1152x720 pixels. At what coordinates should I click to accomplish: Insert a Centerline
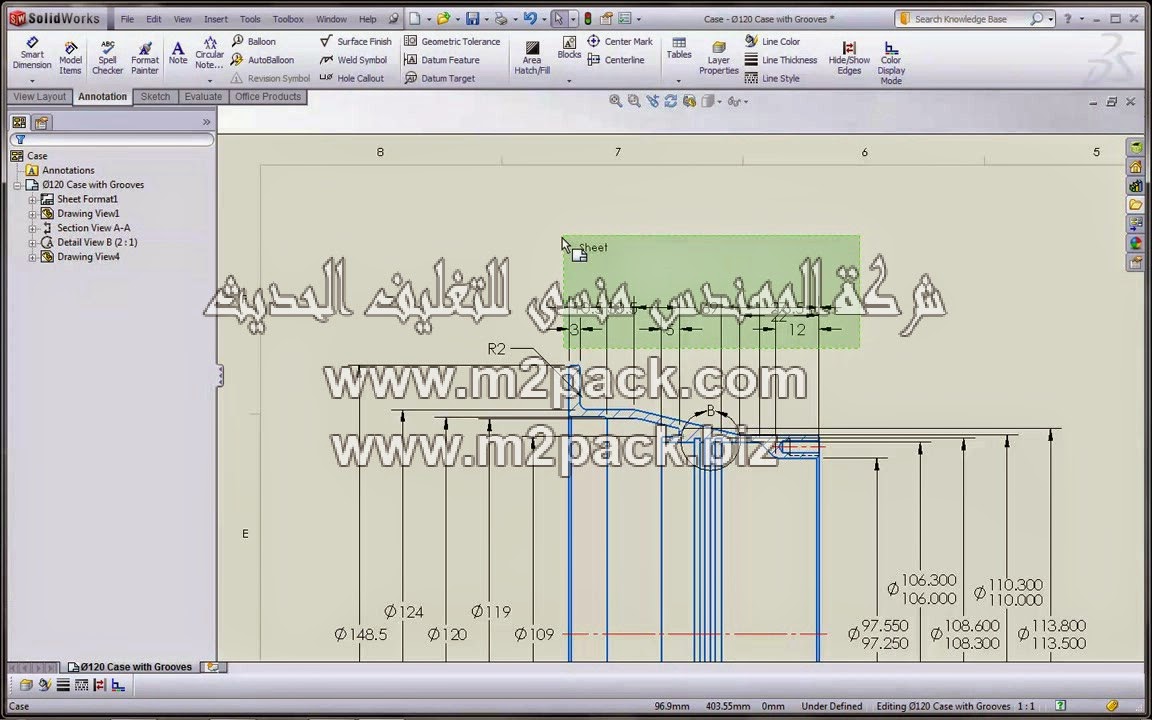click(x=616, y=60)
